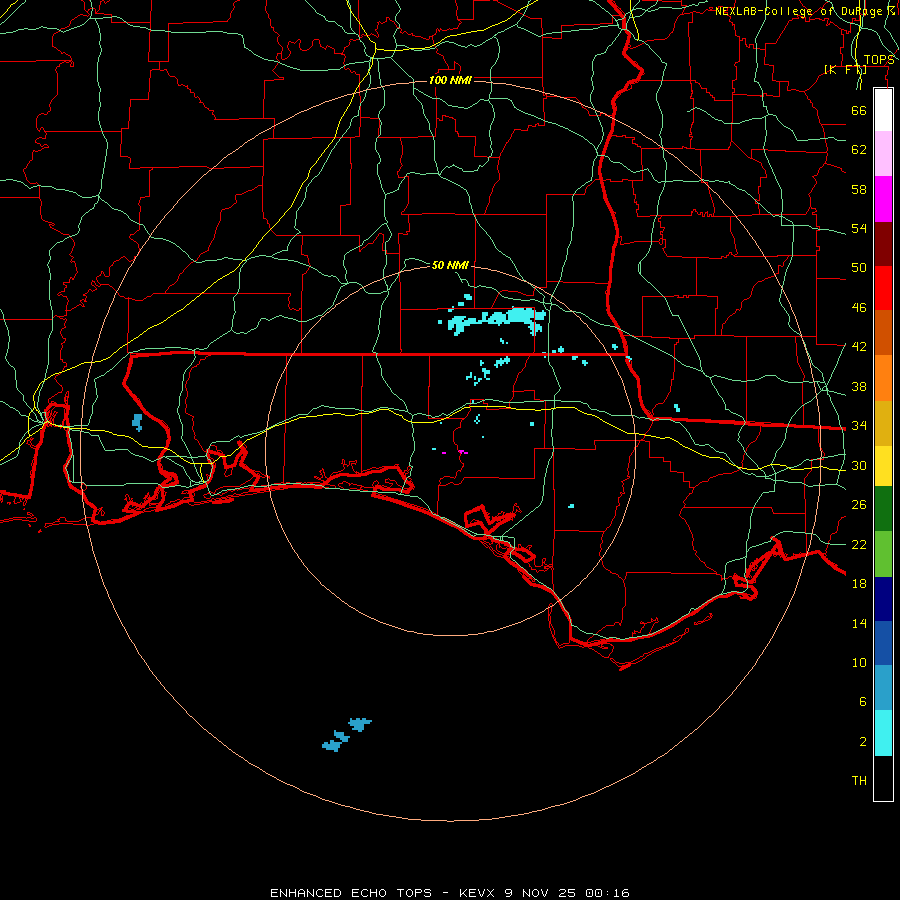The width and height of the screenshot is (900, 900).
Task: Click the blue echo cluster offshore in the Gulf
Action: pos(347,735)
